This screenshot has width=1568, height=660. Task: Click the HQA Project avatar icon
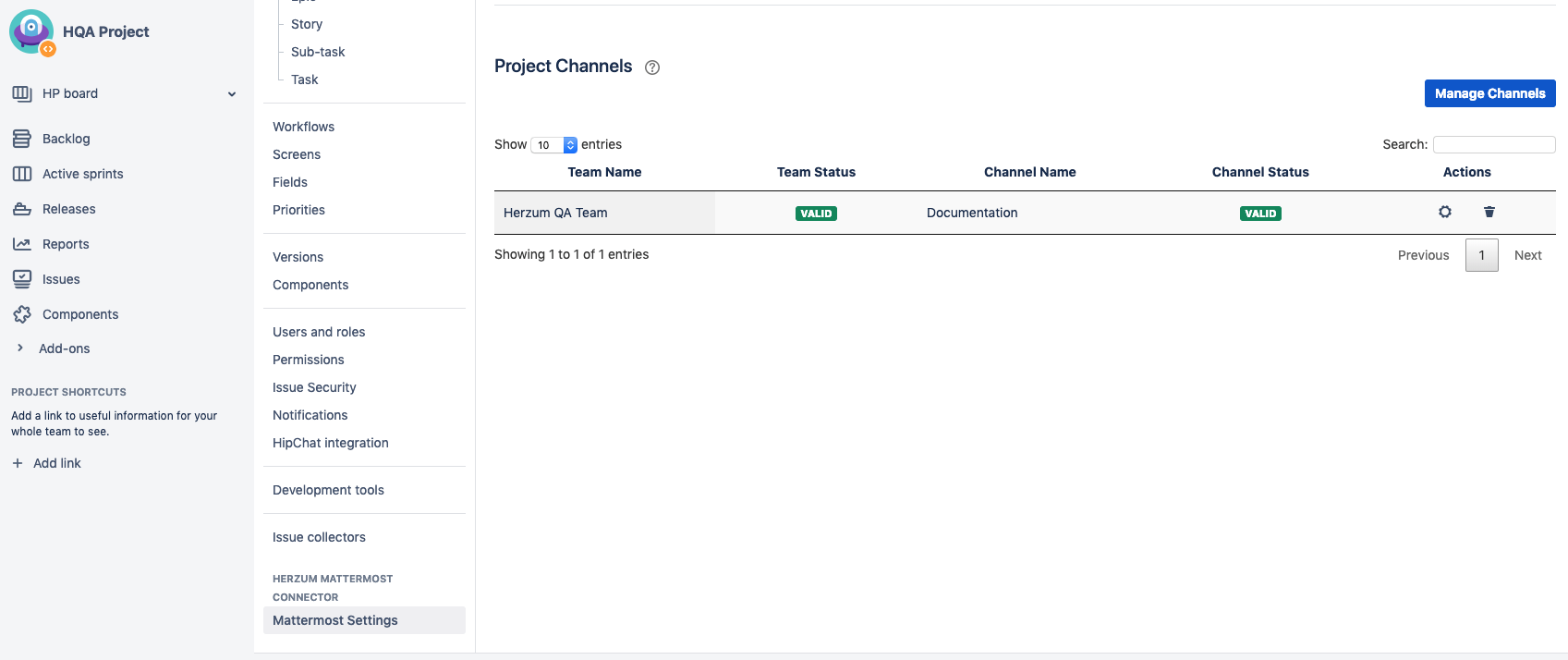coord(31,31)
